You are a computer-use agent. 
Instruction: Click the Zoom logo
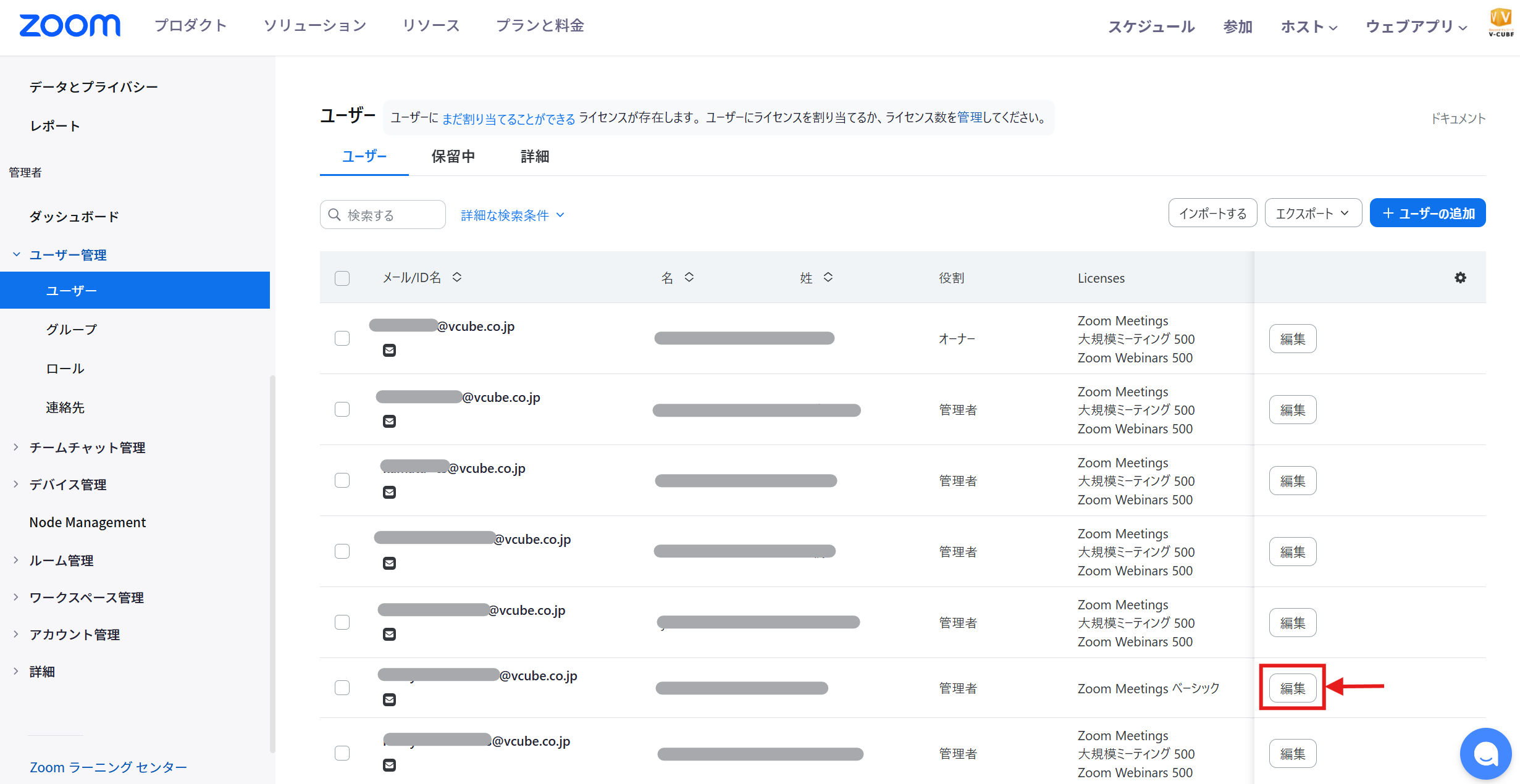point(70,25)
